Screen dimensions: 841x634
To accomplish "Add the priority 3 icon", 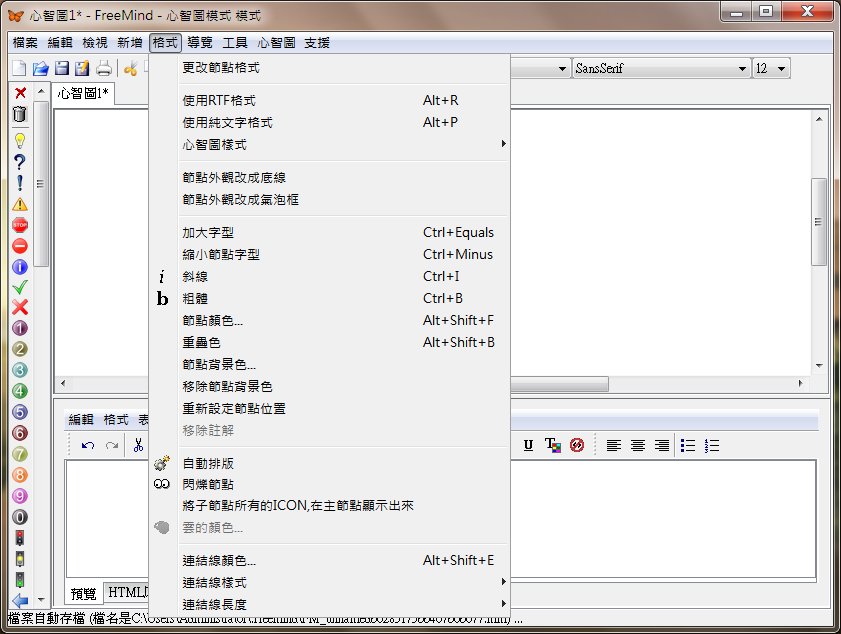I will [20, 370].
